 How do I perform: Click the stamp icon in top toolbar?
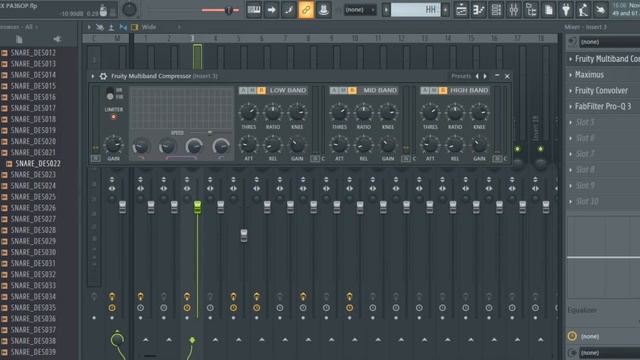click(323, 10)
